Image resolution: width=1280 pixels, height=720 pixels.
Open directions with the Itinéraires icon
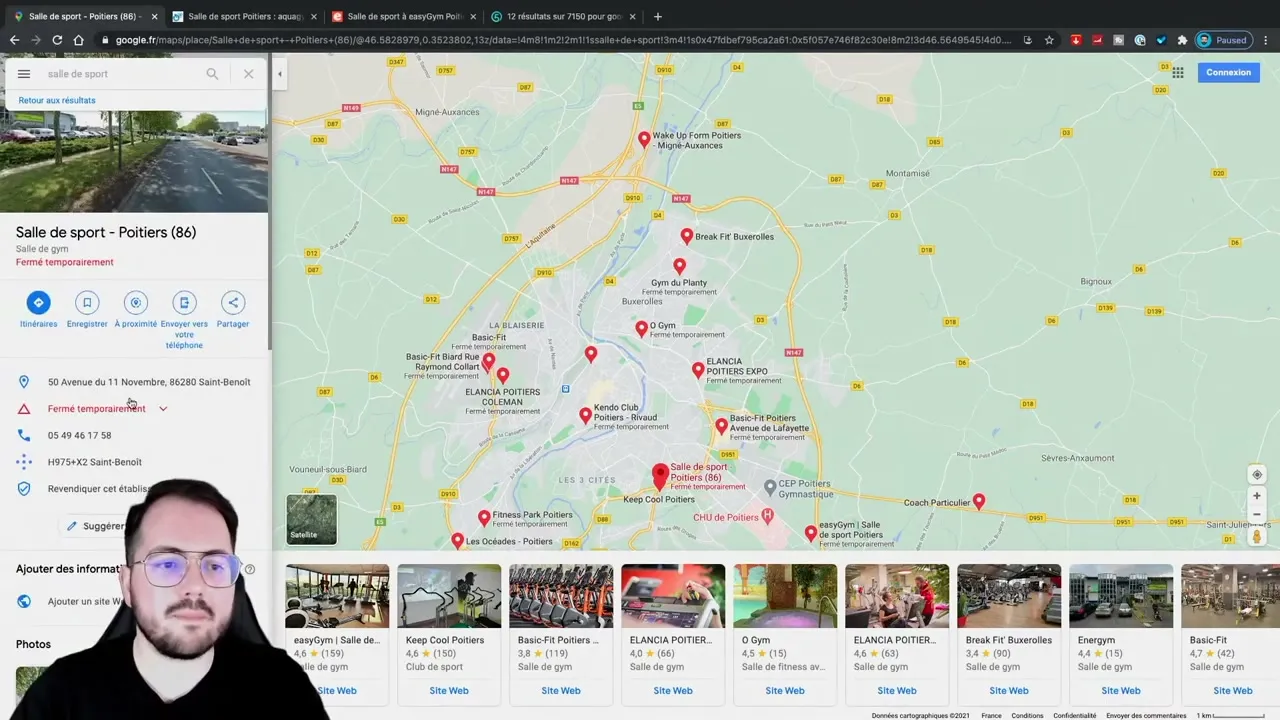(x=38, y=302)
